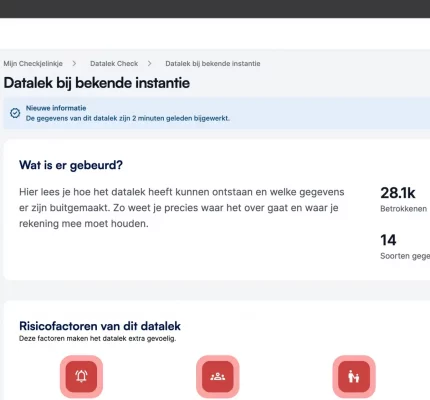Click the Risicofactoren van dit datalek heading
The height and width of the screenshot is (400, 430).
tap(100, 326)
